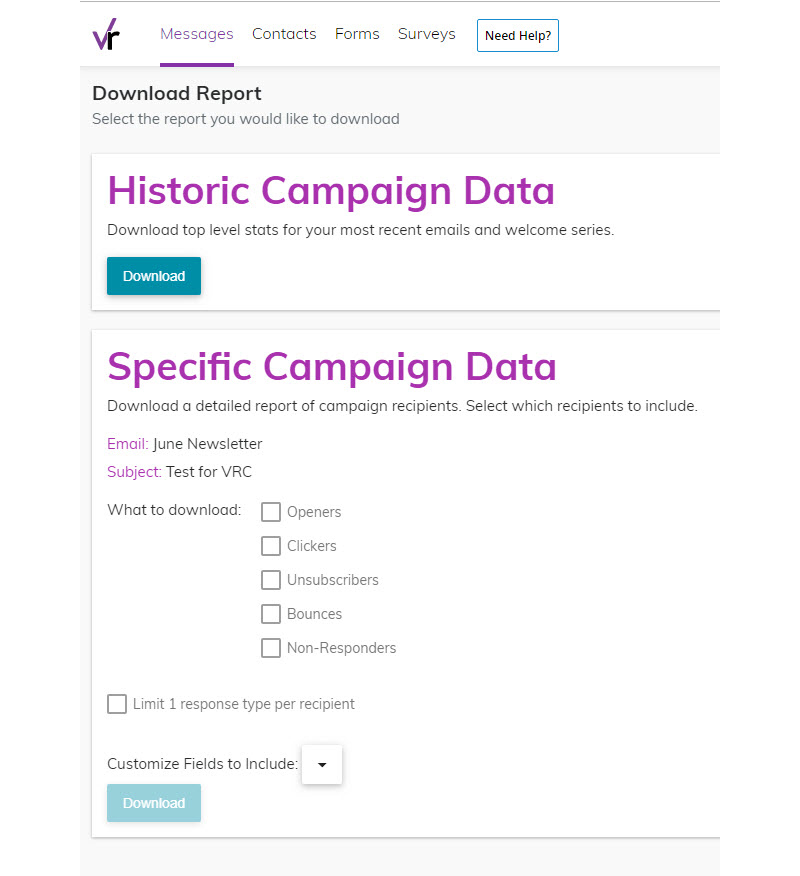Enable the Clickers checkbox

(x=271, y=546)
